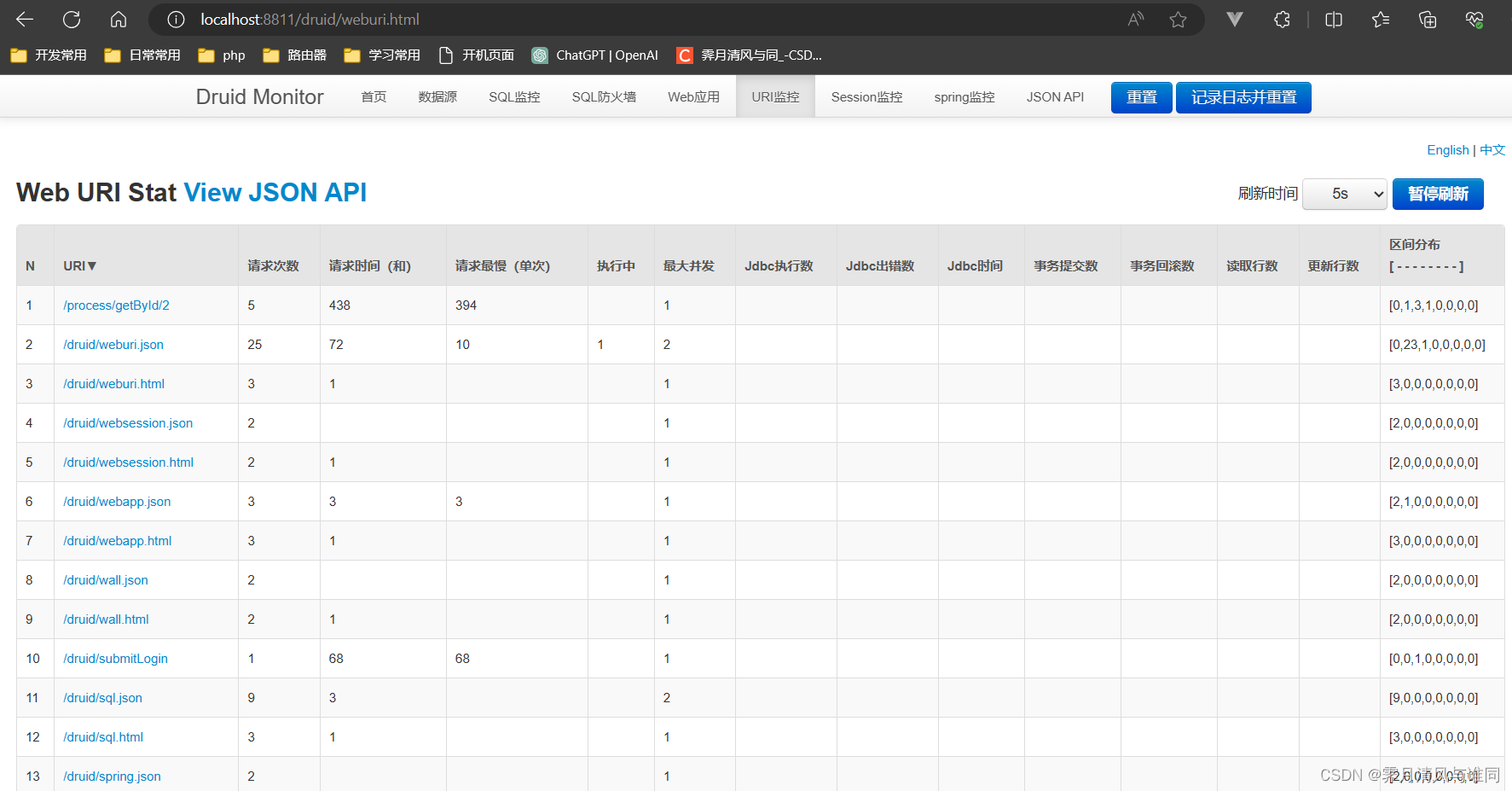Select the URI监控 tab

[x=775, y=96]
